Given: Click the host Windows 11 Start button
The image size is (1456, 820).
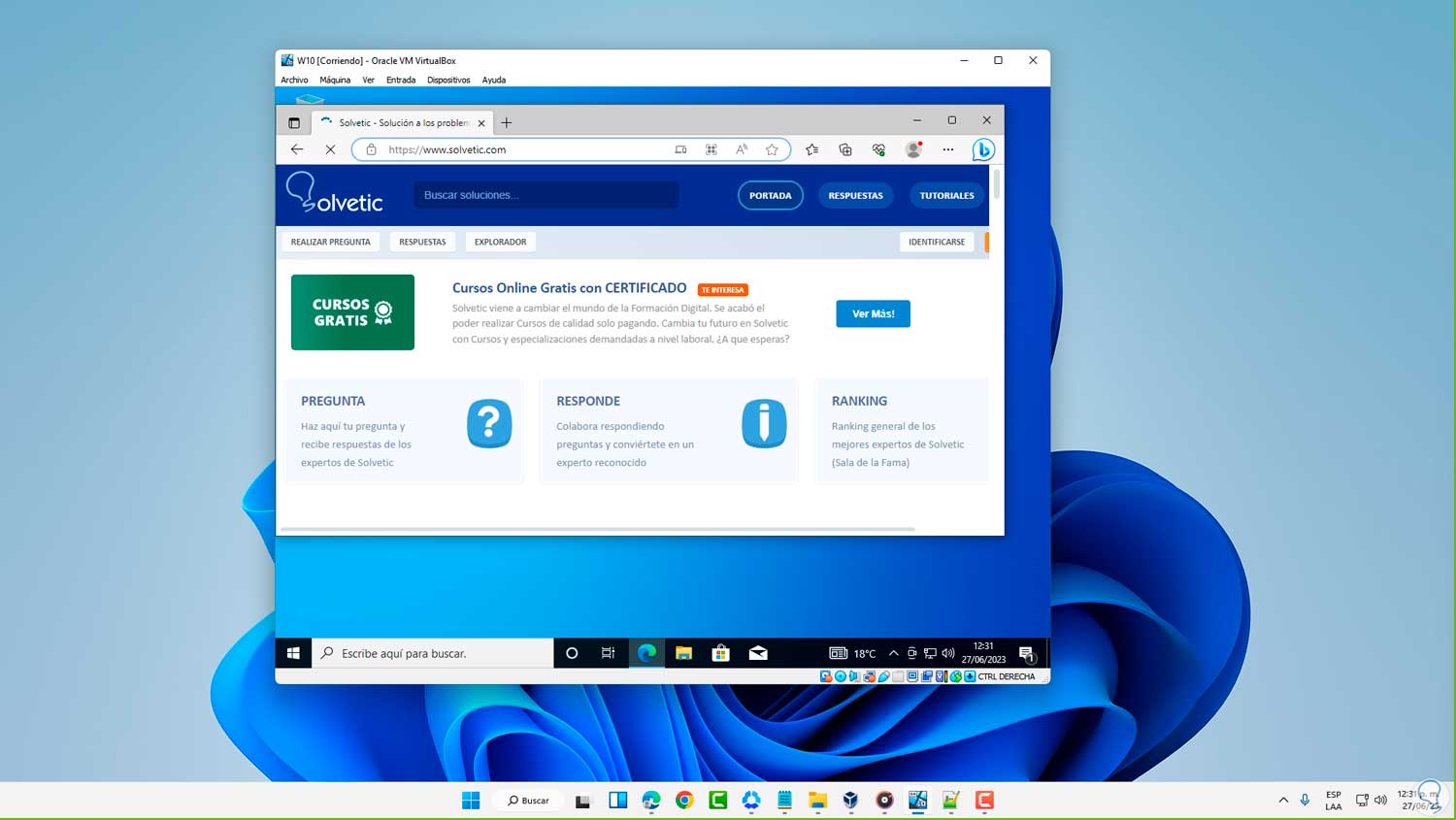Looking at the screenshot, I should click(471, 801).
